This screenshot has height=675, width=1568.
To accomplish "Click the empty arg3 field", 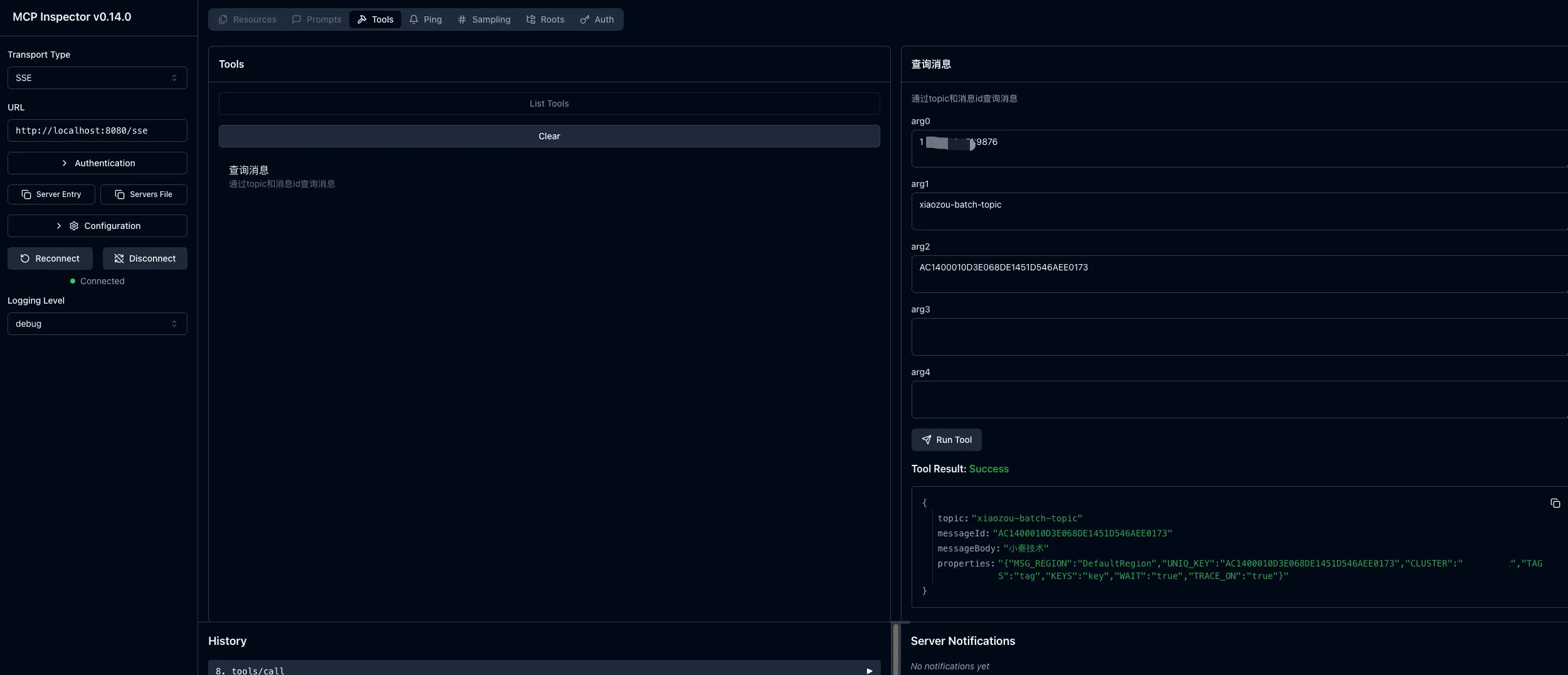I will pyautogui.click(x=1239, y=337).
